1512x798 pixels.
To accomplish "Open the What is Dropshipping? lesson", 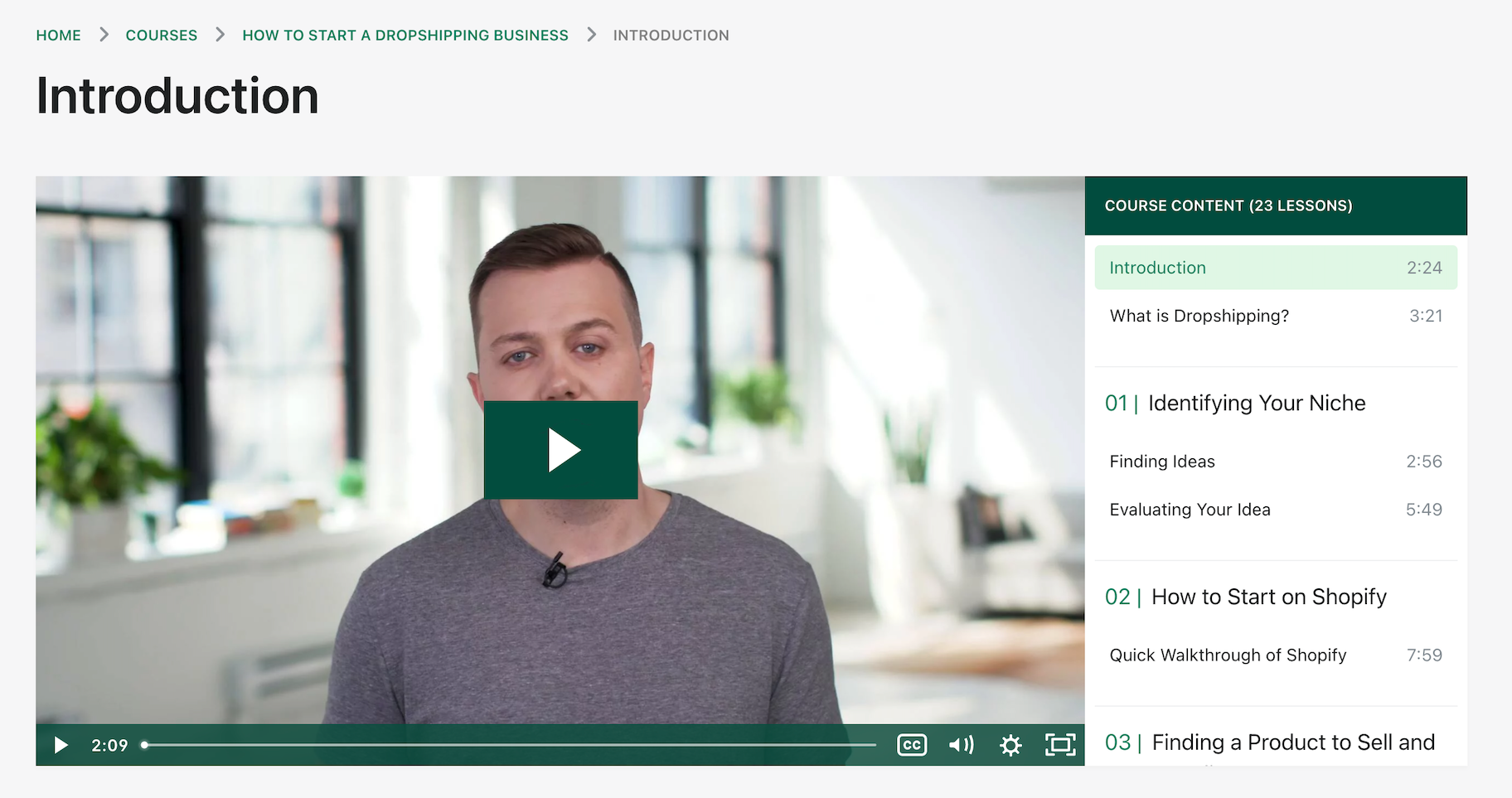I will (1276, 316).
